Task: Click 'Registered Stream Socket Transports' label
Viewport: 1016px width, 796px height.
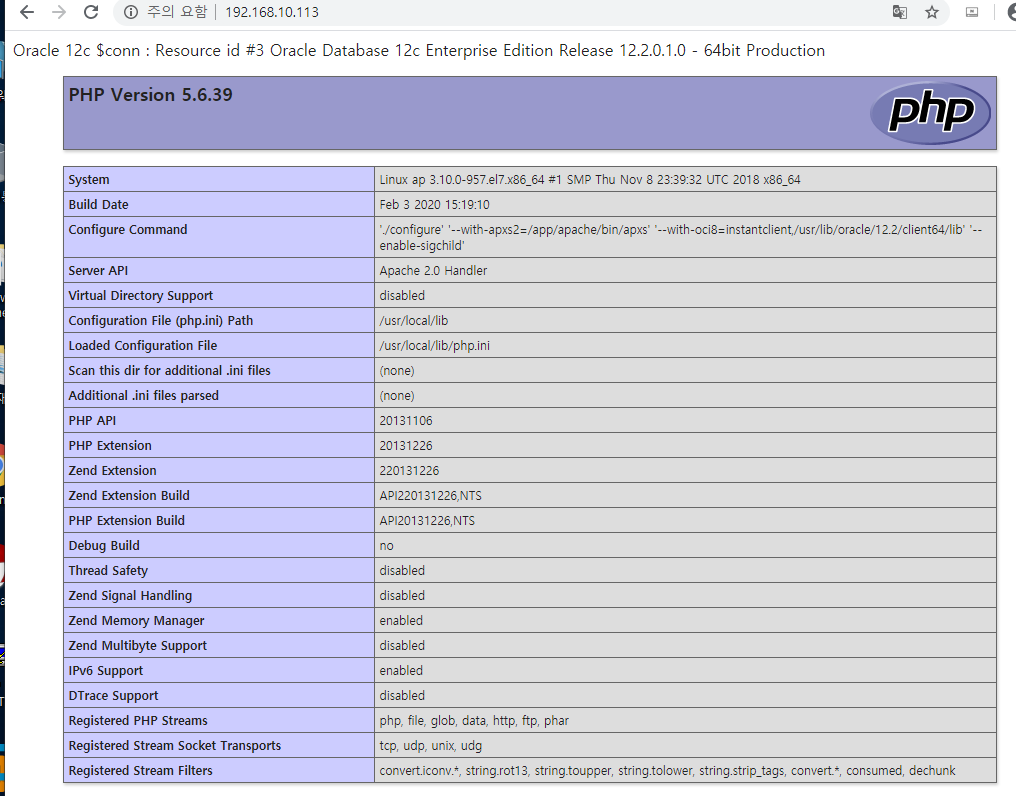Action: [175, 746]
